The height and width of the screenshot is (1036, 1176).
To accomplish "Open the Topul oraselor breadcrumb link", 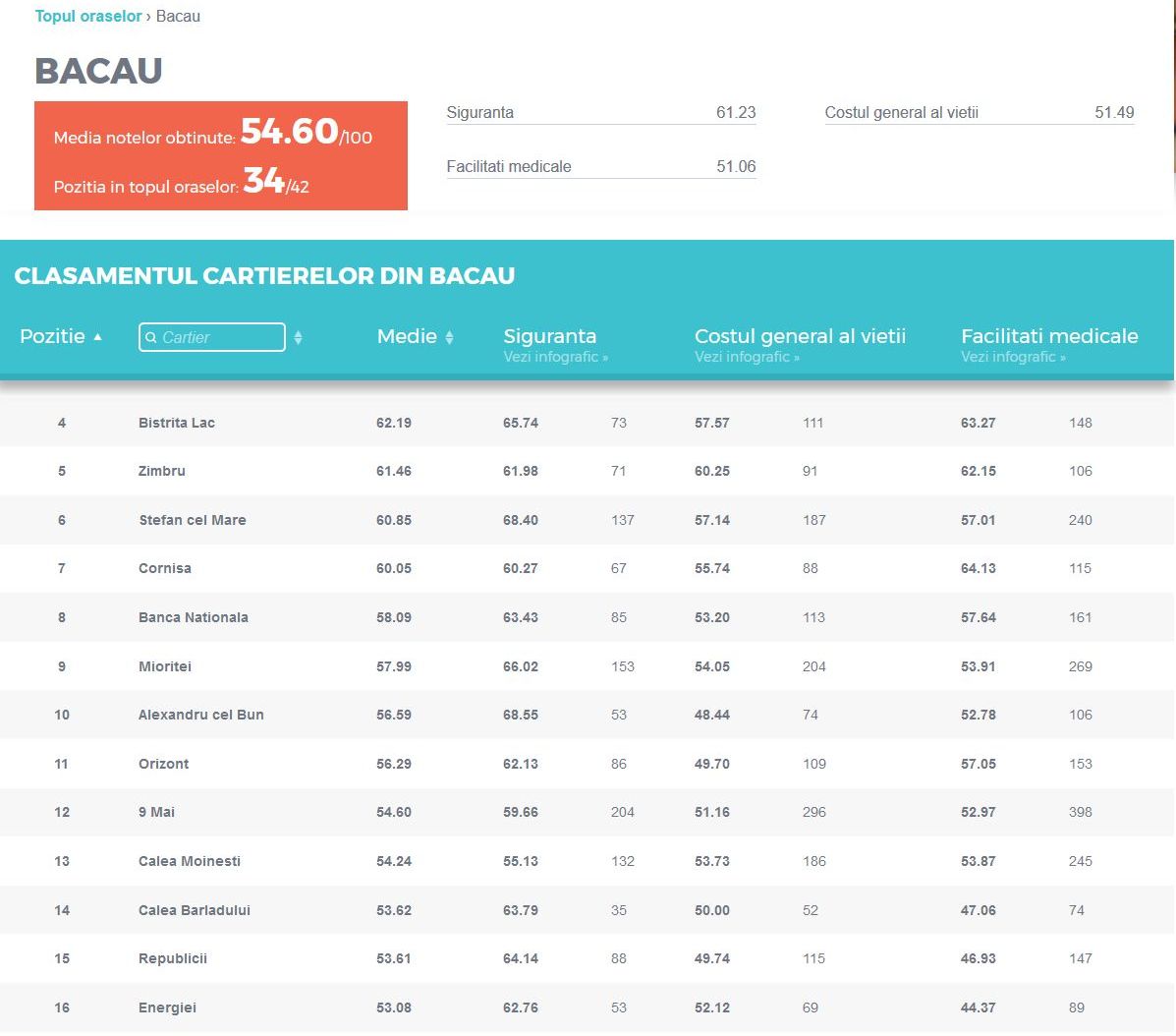I will point(88,17).
